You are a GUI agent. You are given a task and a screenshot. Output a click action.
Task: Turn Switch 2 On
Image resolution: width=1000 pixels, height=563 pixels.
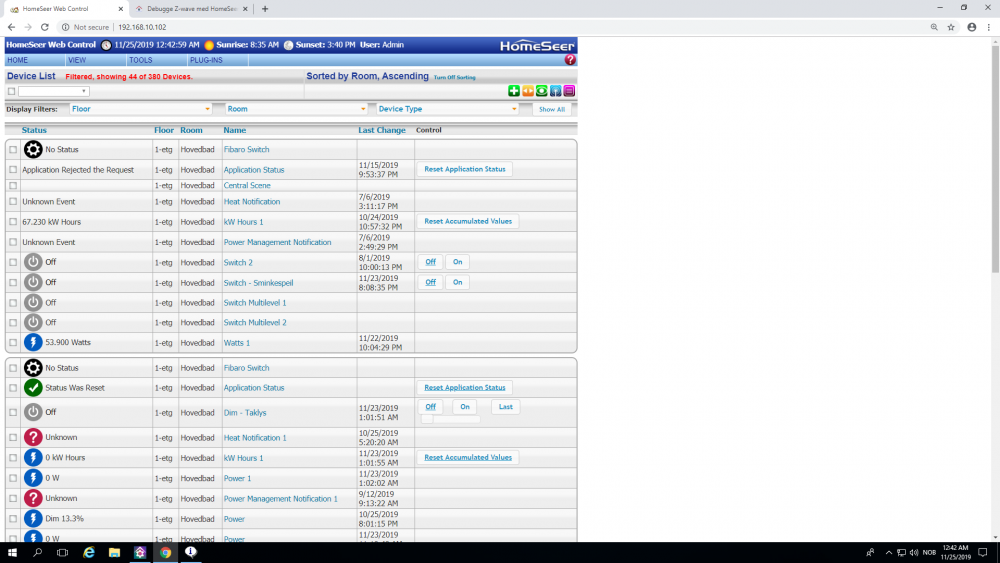[x=457, y=262]
